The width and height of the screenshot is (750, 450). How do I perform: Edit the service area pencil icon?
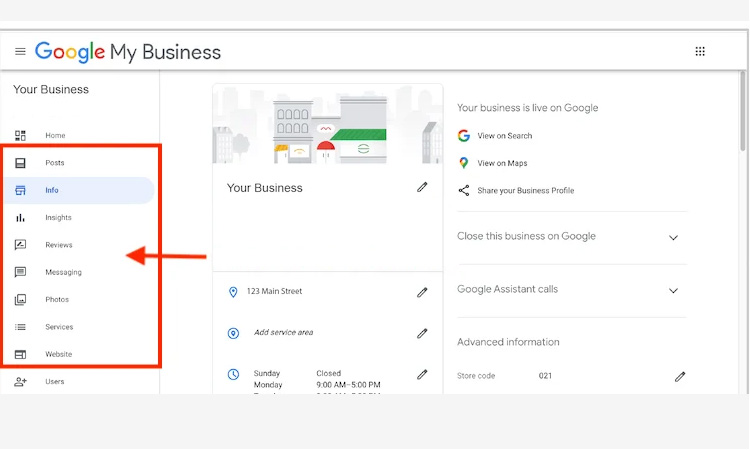[x=422, y=333]
